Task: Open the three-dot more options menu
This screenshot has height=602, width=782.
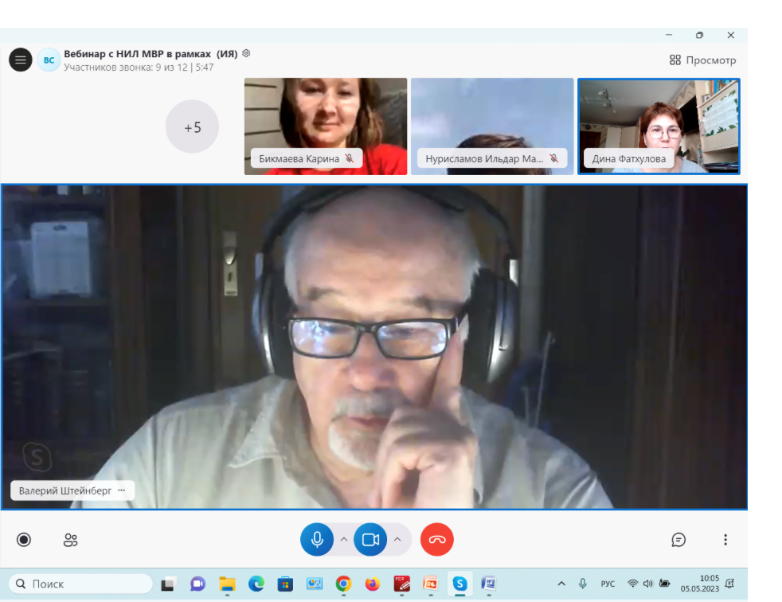Action: pos(725,540)
